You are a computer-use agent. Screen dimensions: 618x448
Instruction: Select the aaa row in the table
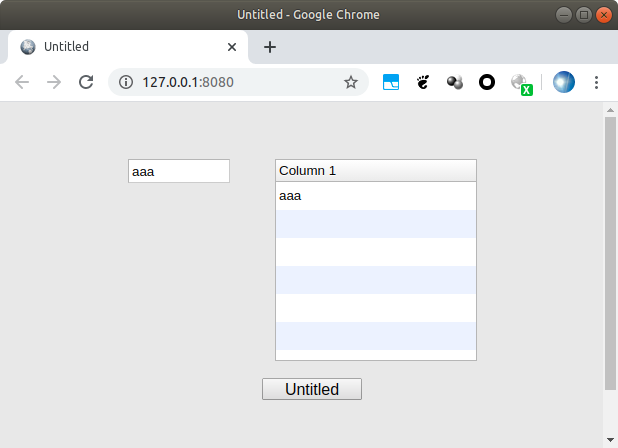[x=376, y=196]
